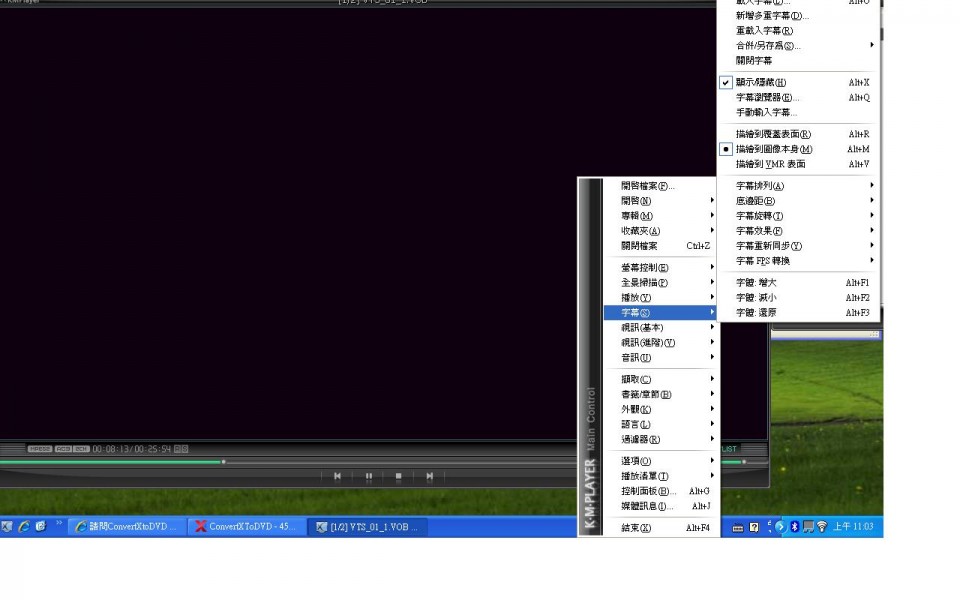Open the 選項 menu entry

pos(635,461)
